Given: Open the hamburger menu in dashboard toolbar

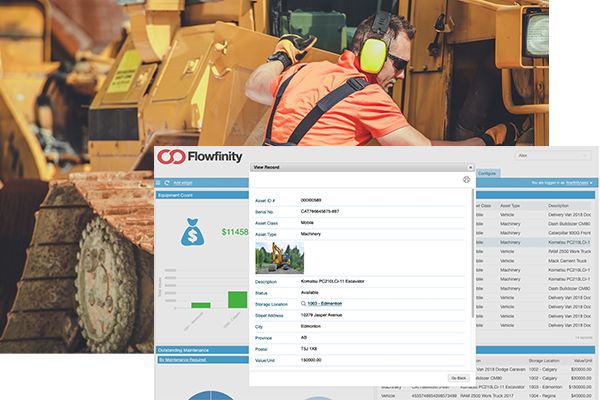Looking at the screenshot, I should coord(158,183).
